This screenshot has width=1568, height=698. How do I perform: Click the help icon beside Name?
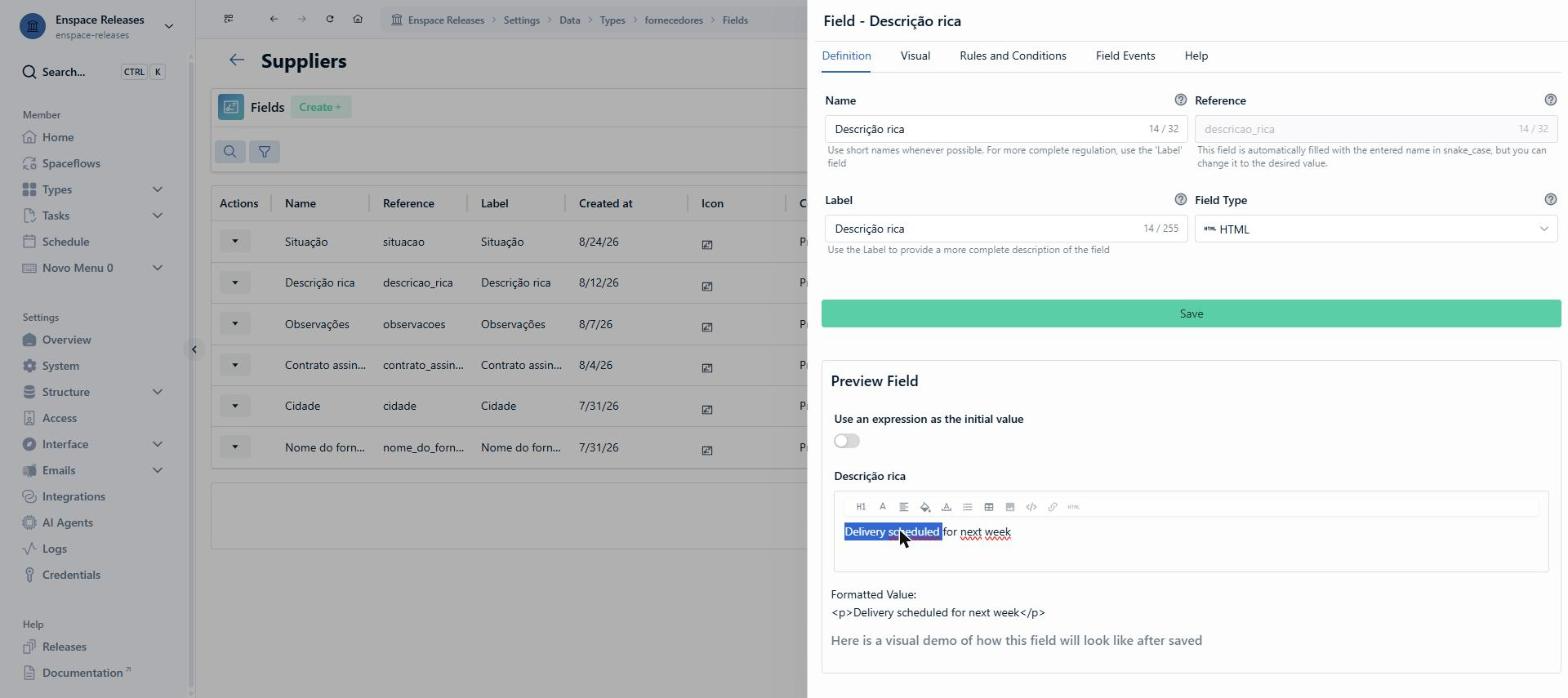tap(1180, 100)
